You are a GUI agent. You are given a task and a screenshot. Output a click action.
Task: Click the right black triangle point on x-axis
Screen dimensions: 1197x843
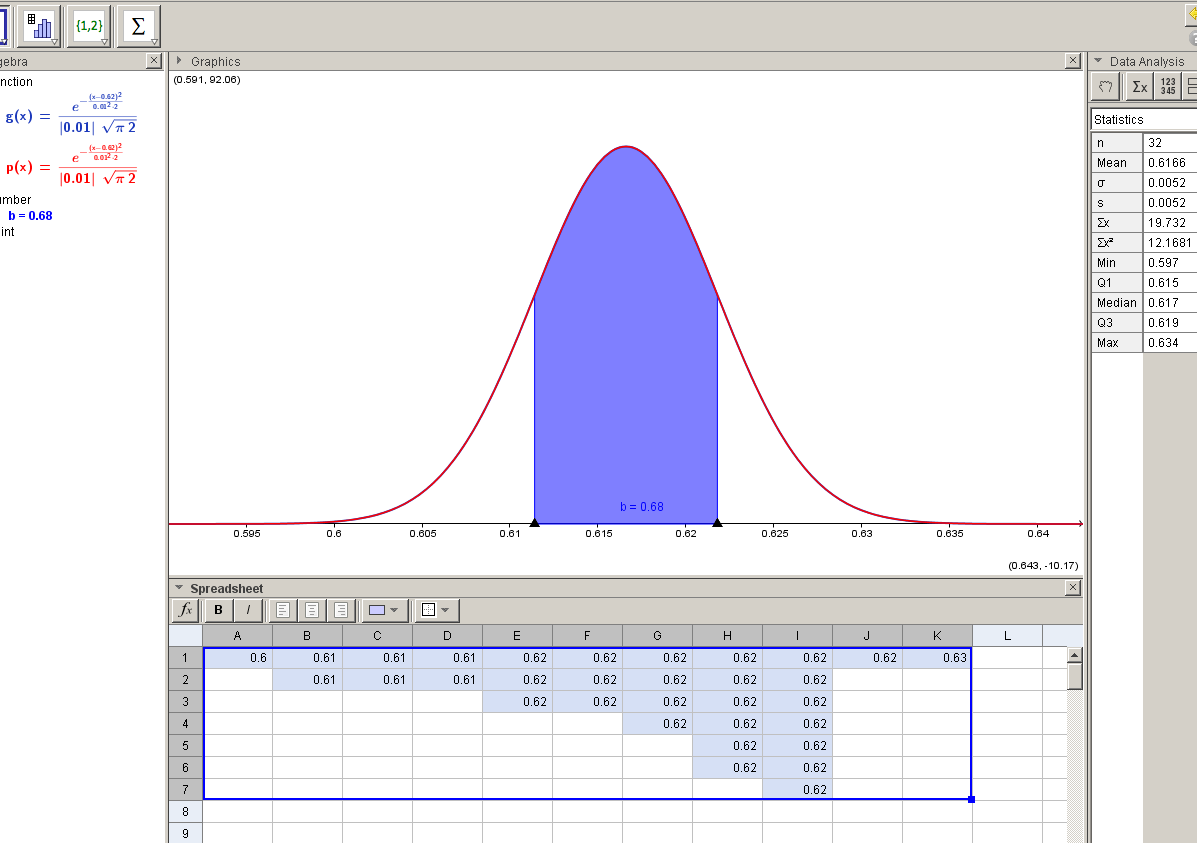click(717, 522)
